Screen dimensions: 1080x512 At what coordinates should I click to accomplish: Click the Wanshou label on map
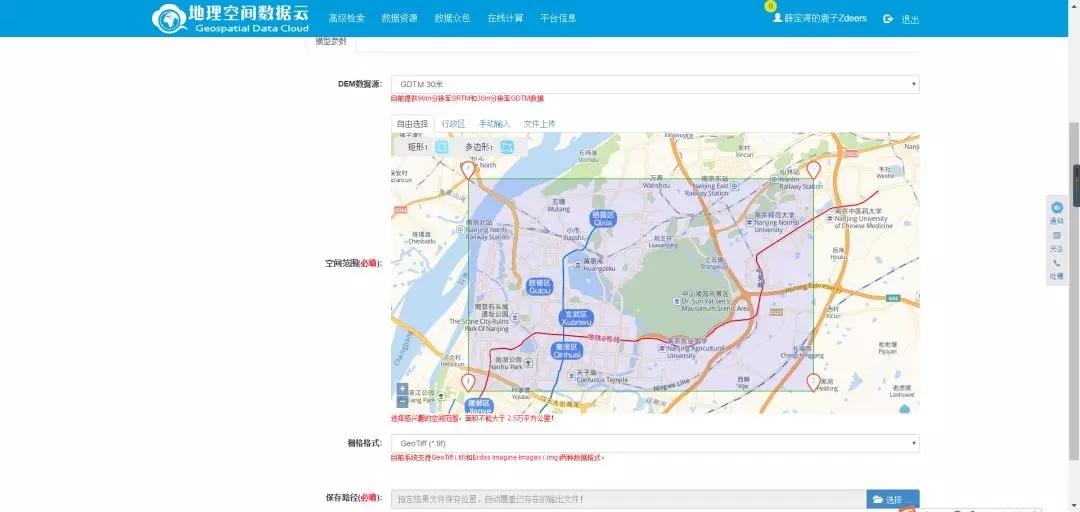click(656, 182)
